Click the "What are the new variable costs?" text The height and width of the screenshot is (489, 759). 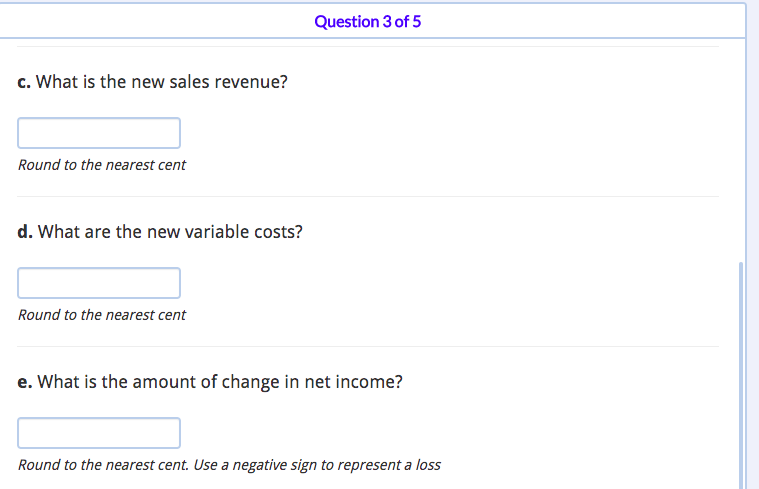[170, 232]
